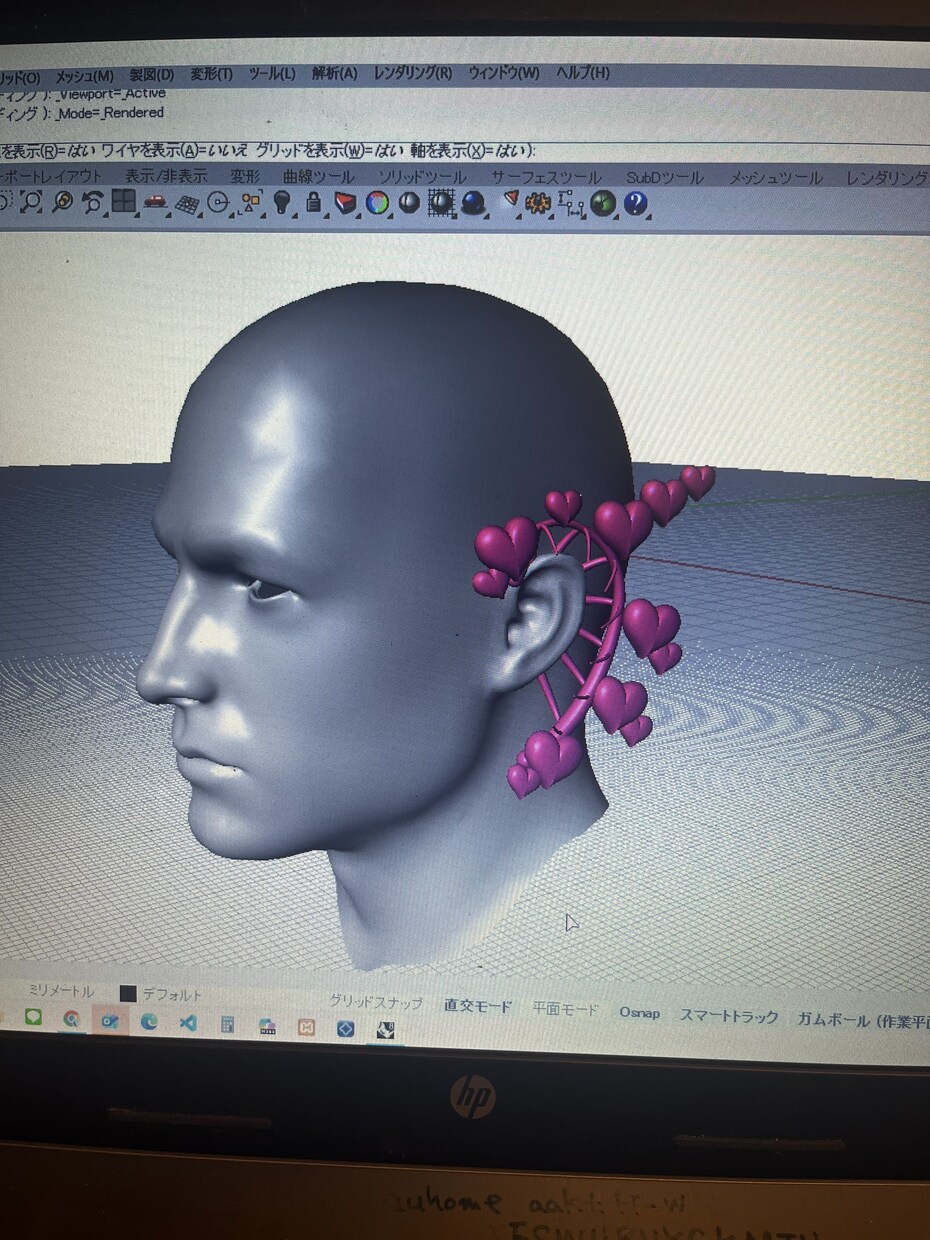Image resolution: width=930 pixels, height=1240 pixels.
Task: Open Microsoft Edge from the taskbar
Action: [149, 1021]
